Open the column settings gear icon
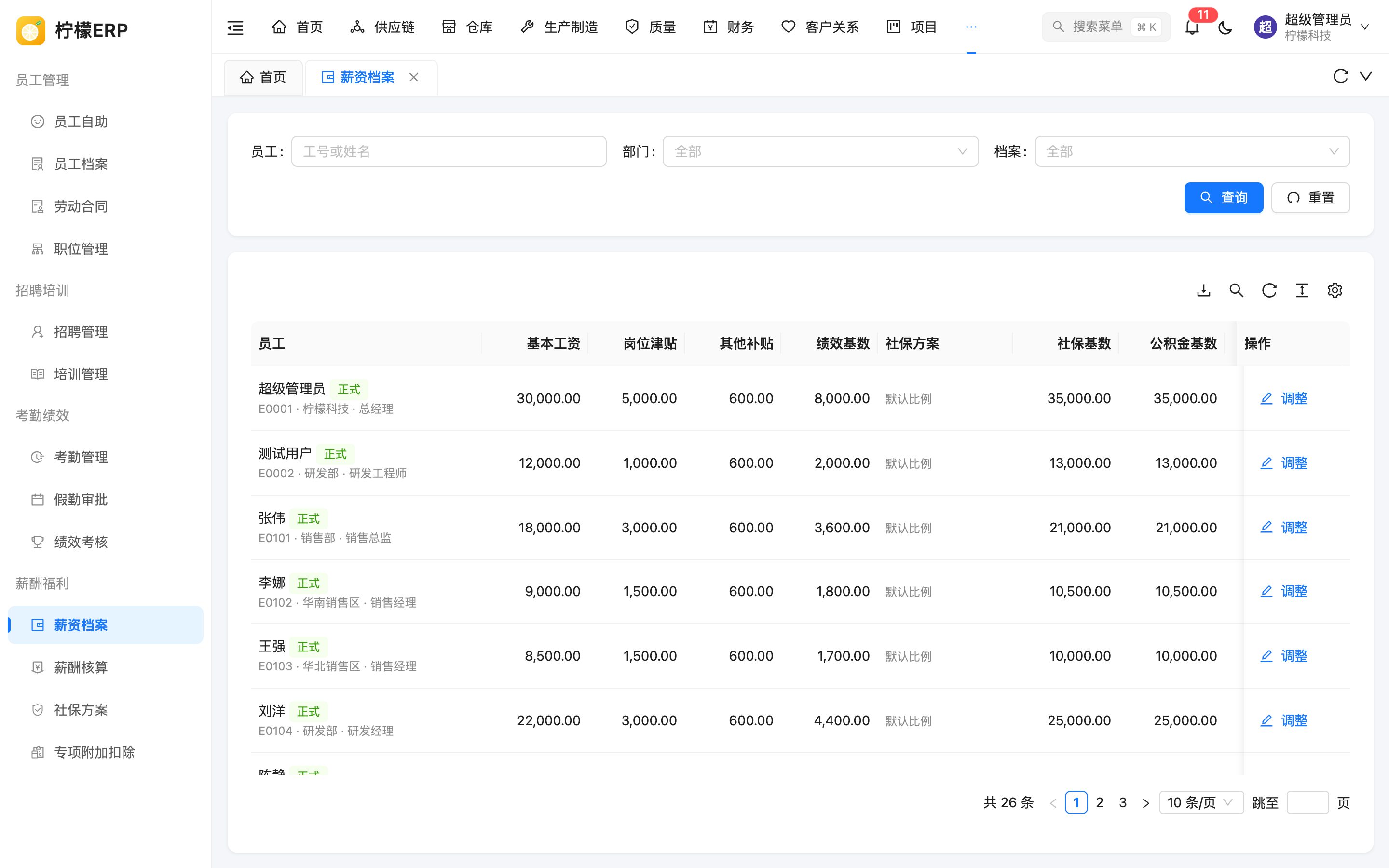The height and width of the screenshot is (868, 1389). coord(1335,290)
